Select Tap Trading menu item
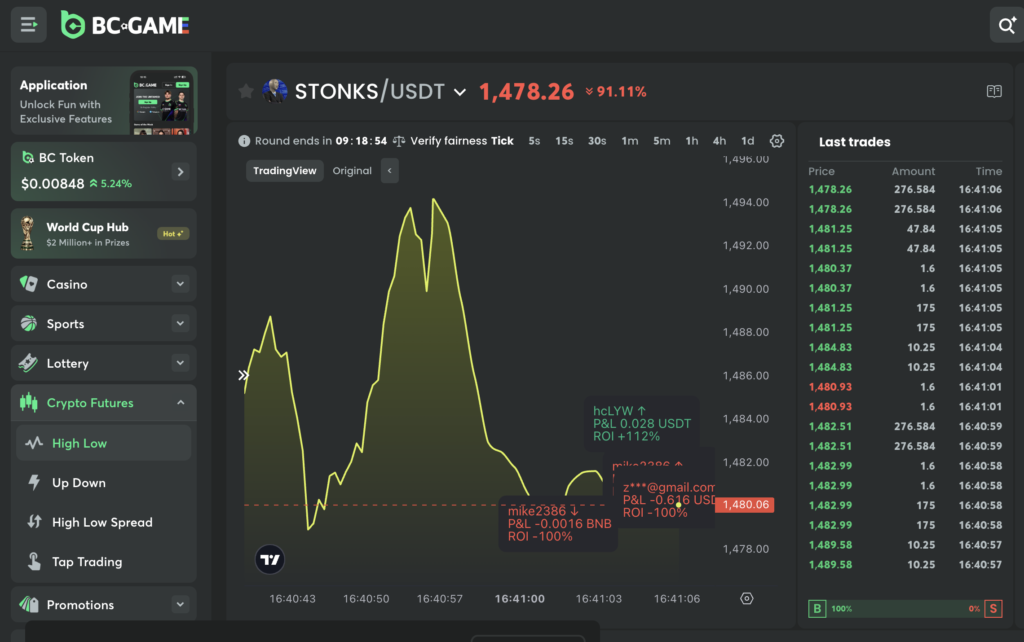Image resolution: width=1024 pixels, height=642 pixels. pos(104,562)
